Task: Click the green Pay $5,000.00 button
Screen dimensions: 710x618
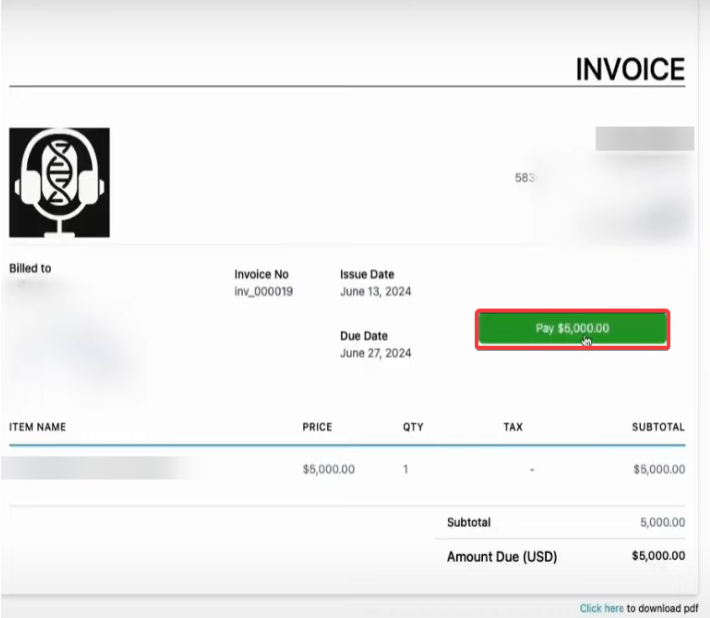Action: click(x=572, y=329)
